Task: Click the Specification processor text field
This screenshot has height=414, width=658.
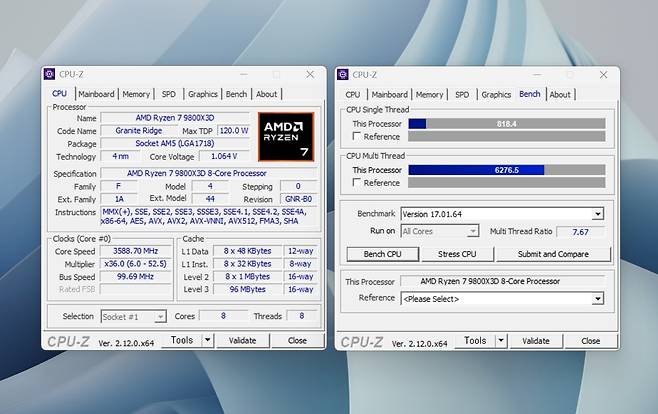Action: click(x=209, y=173)
